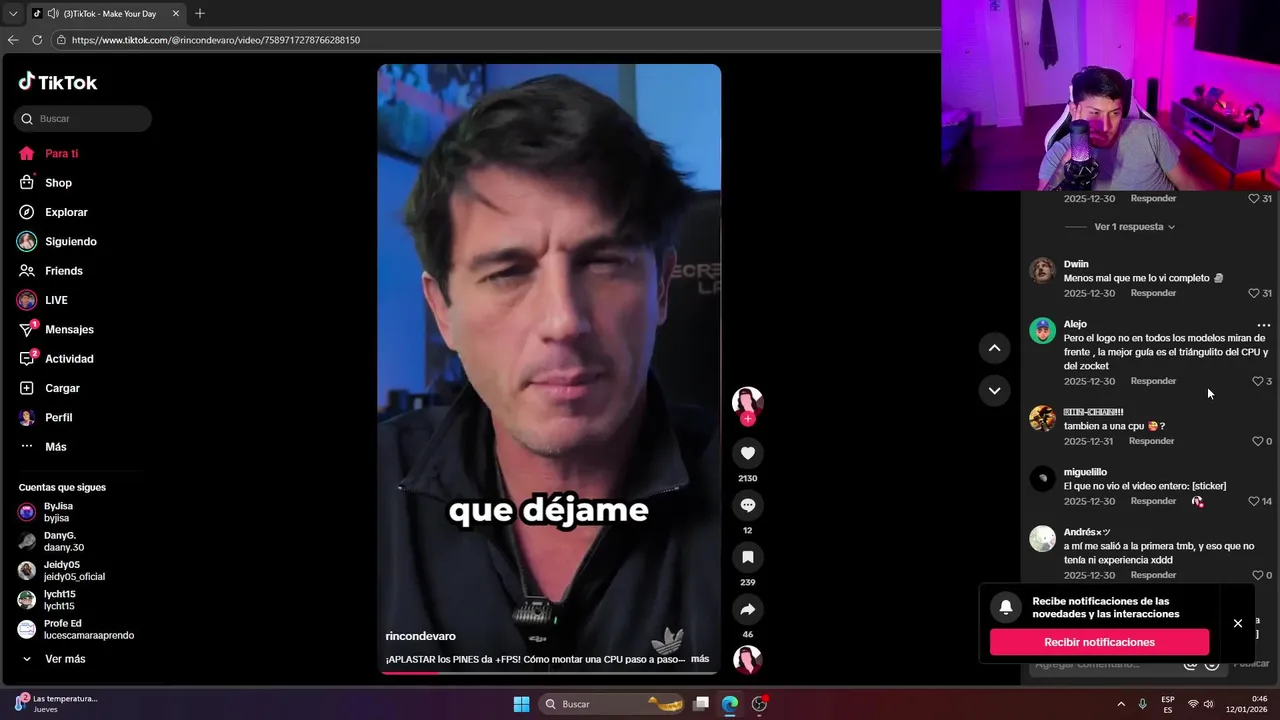Viewport: 1280px width, 720px height.
Task: Bookmark the video with favorites icon
Action: click(747, 557)
